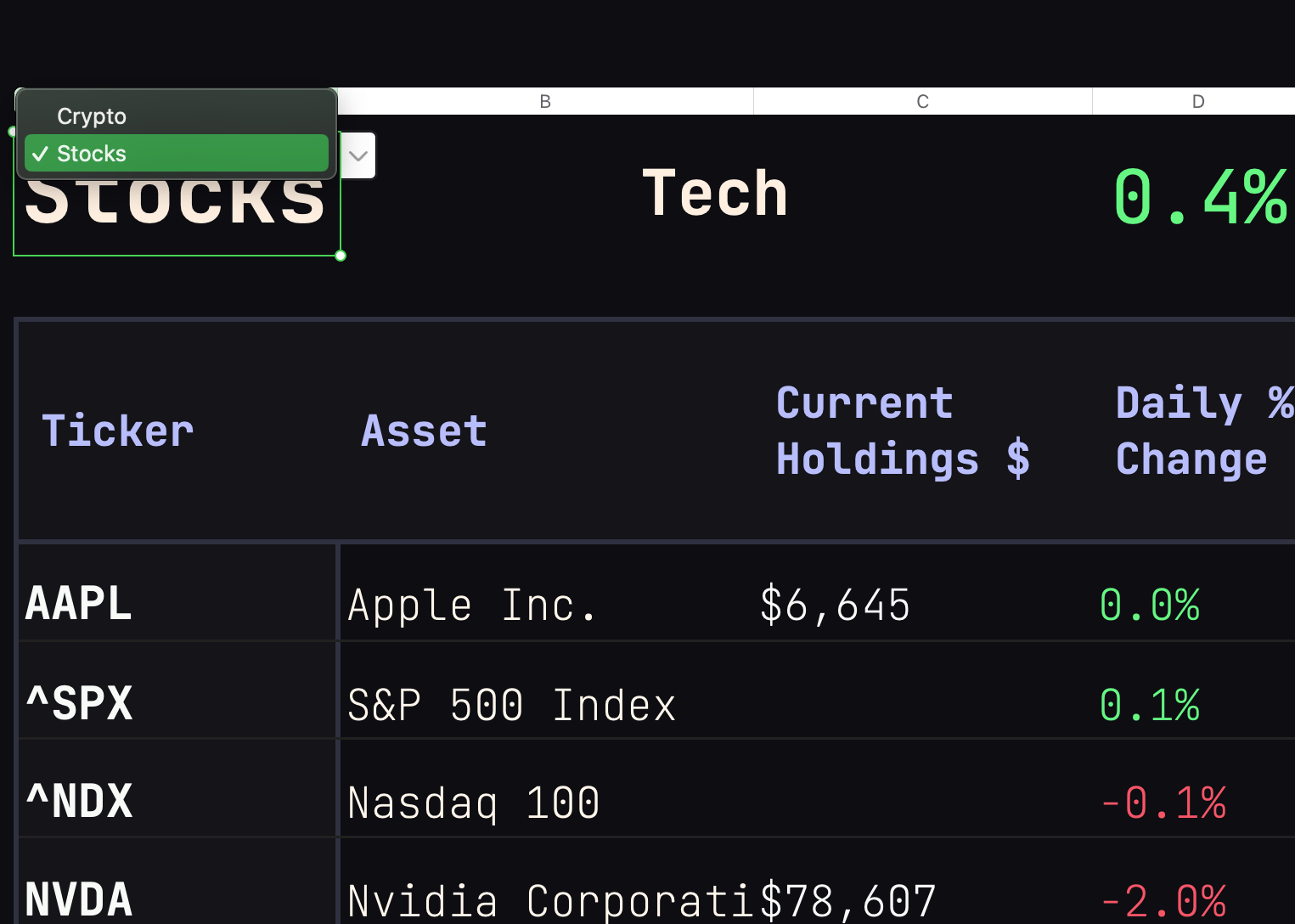The image size is (1295, 924).
Task: Click the selection handle at cell corner
Action: coord(341,256)
